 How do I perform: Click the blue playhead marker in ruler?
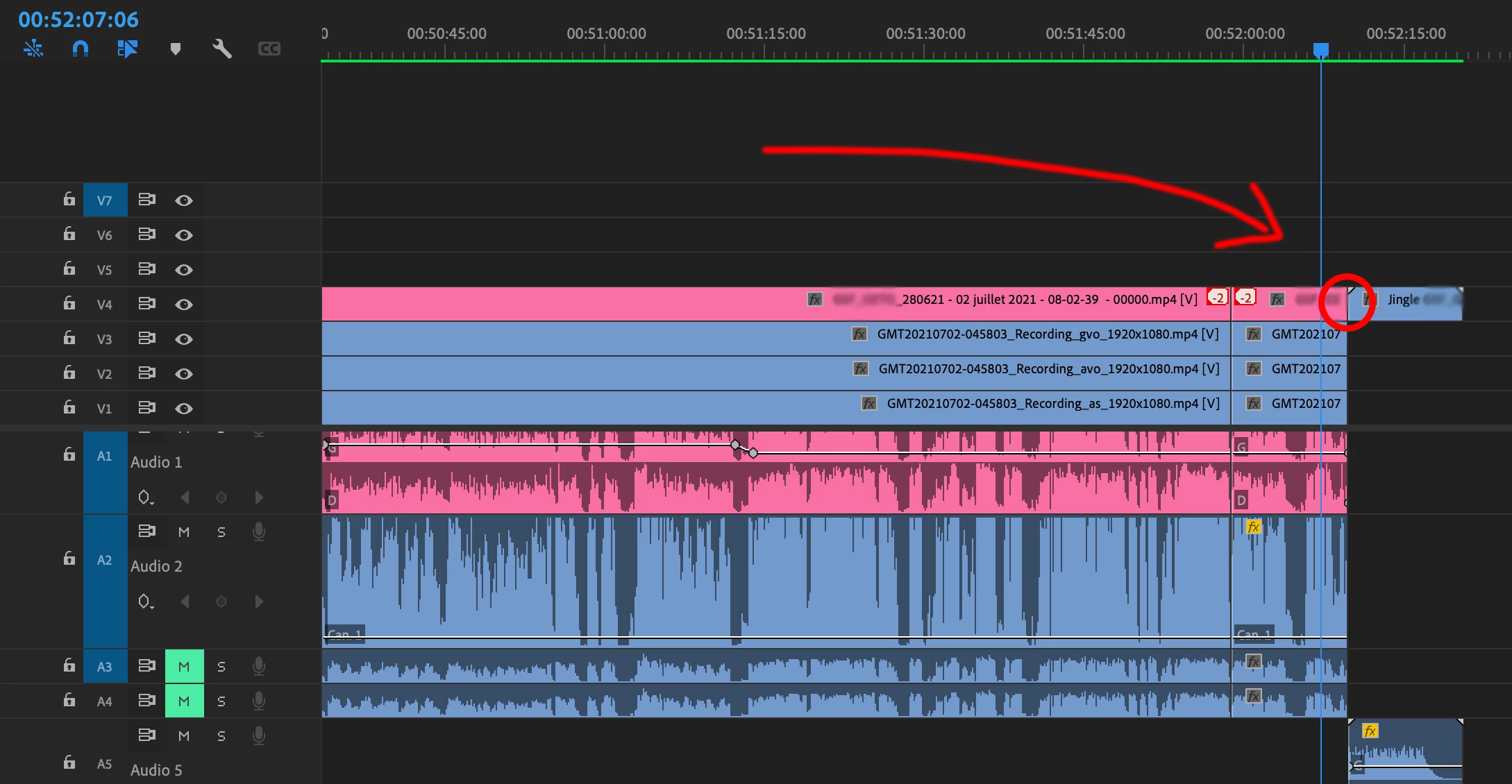coord(1320,50)
